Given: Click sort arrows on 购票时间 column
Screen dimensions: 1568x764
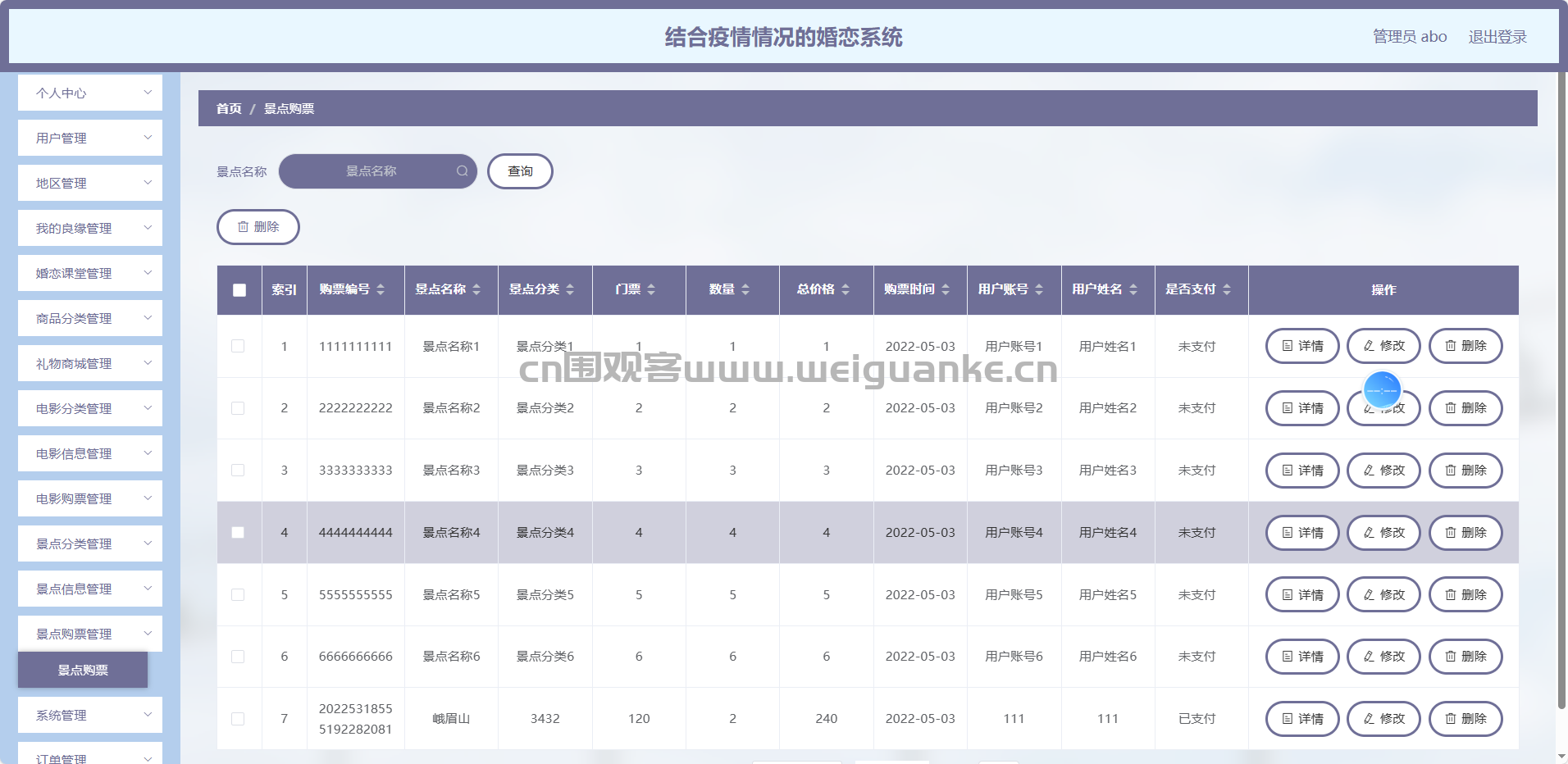Looking at the screenshot, I should pos(946,289).
